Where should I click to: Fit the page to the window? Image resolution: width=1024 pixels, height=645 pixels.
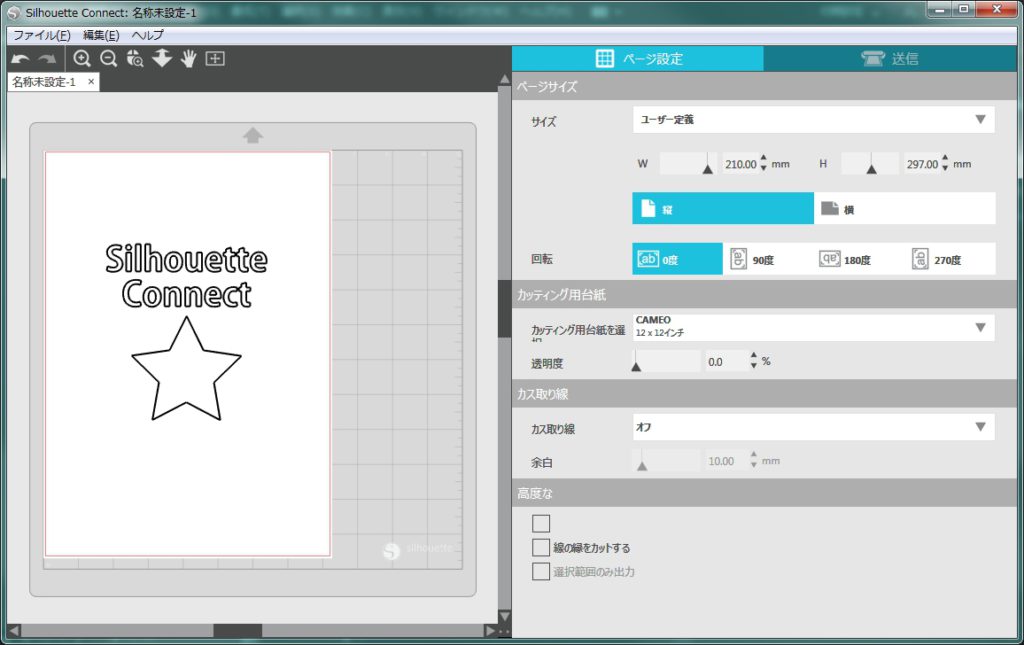(x=215, y=59)
